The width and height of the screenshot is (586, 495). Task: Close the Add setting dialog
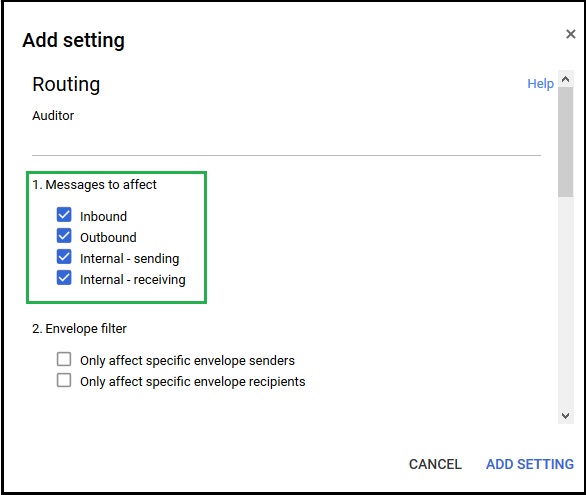570,34
